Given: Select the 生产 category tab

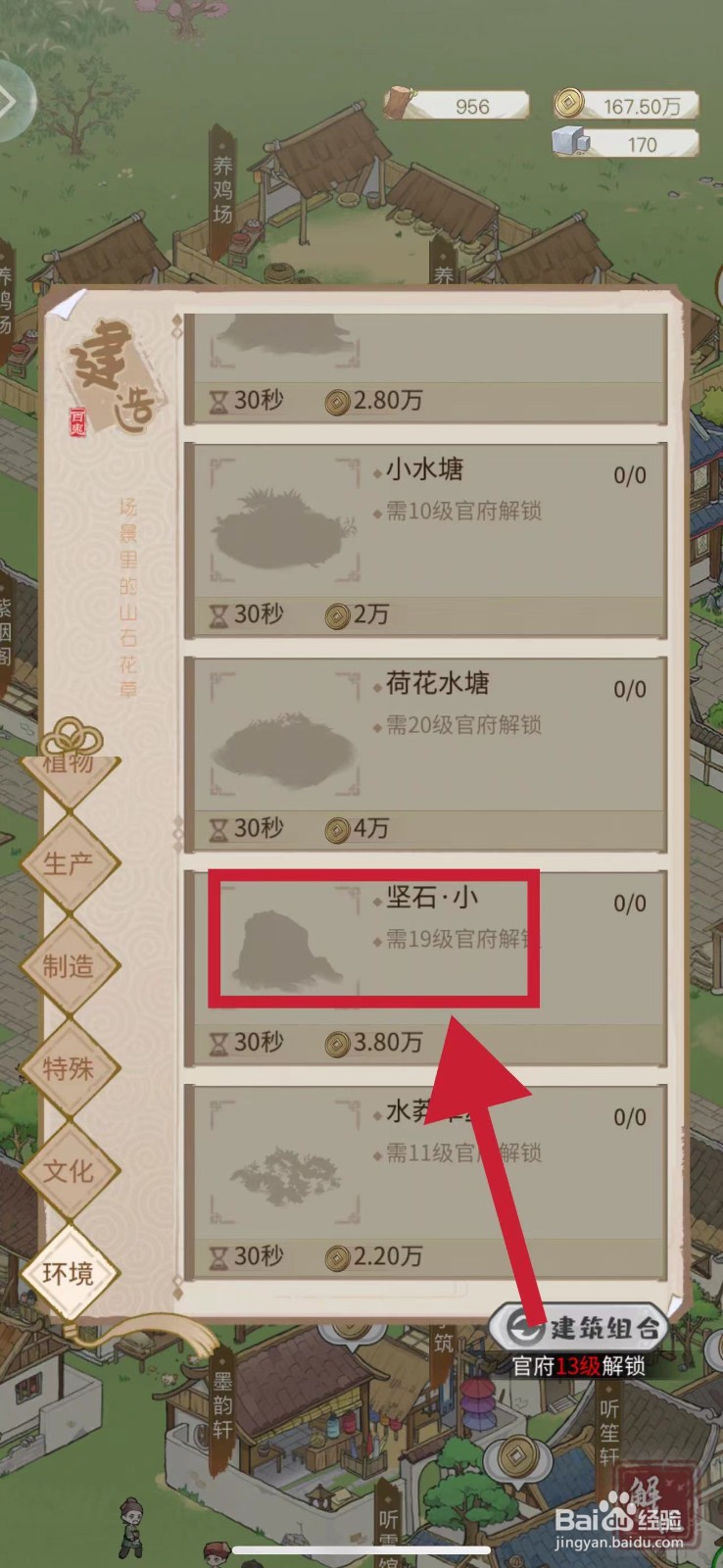Looking at the screenshot, I should point(69,863).
